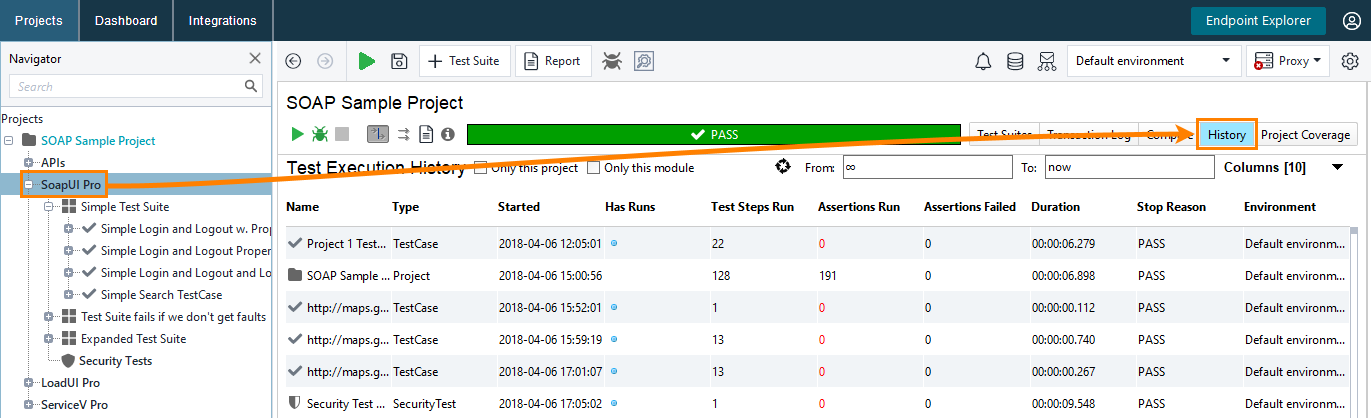The height and width of the screenshot is (418, 1371).
Task: Click the back navigation arrow icon
Action: 293,61
